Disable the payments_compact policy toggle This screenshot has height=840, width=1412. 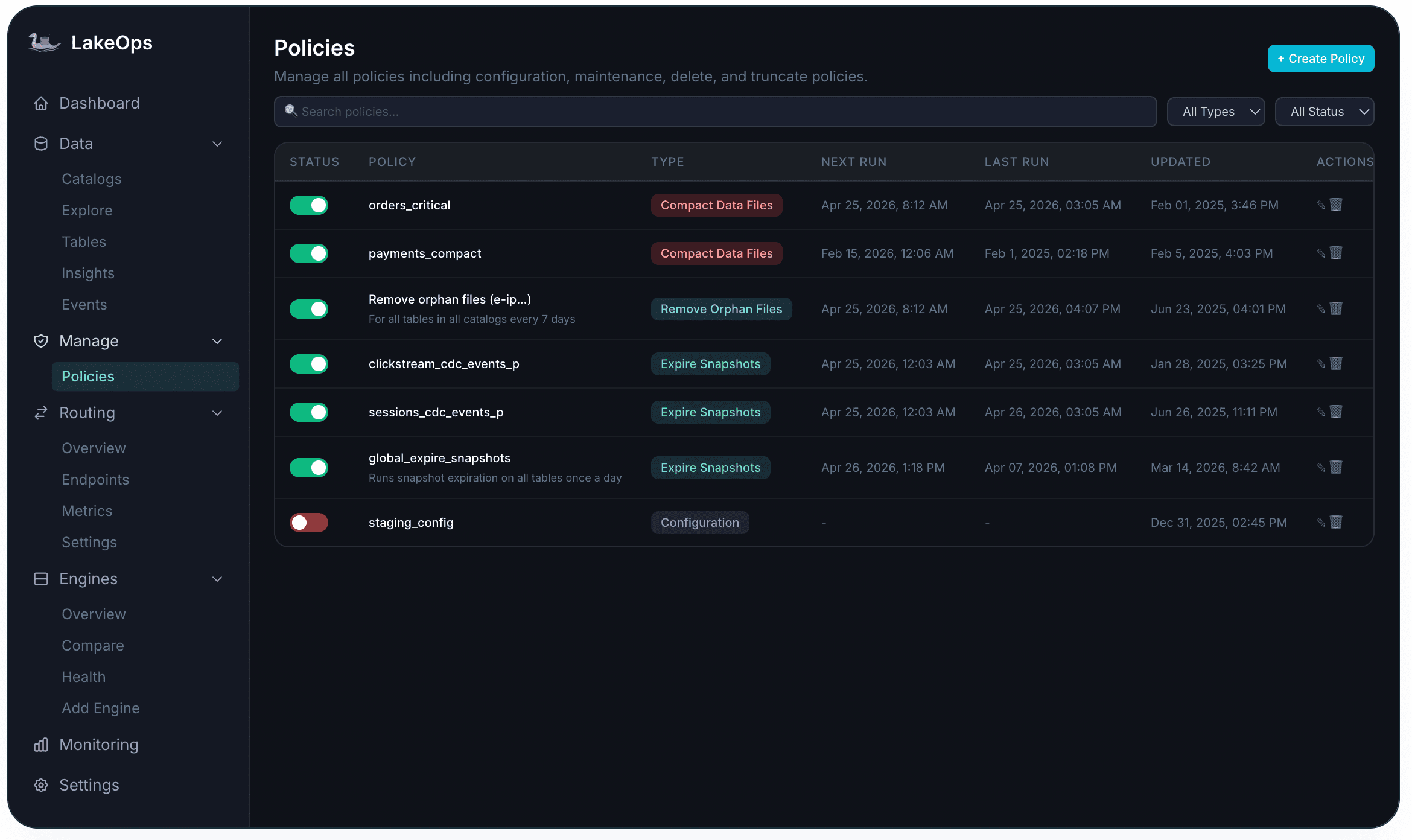[309, 253]
